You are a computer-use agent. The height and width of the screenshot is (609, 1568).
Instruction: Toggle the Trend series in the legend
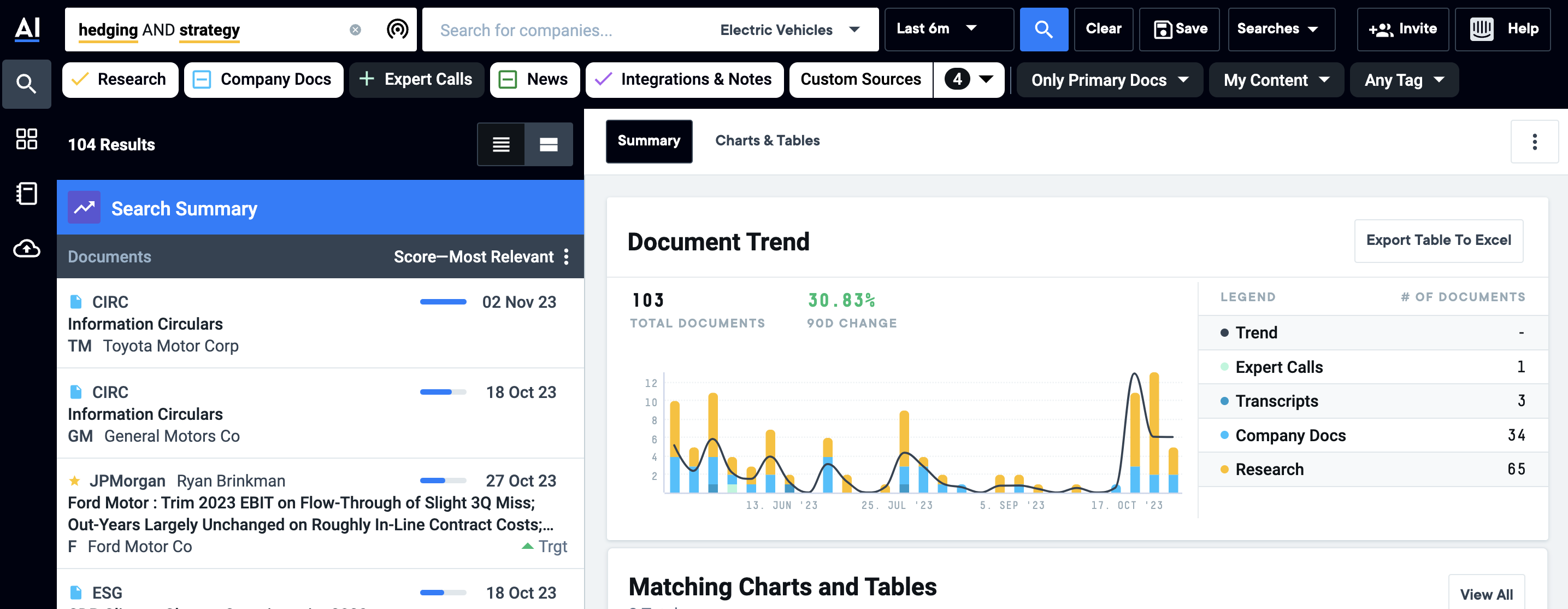coord(1372,332)
